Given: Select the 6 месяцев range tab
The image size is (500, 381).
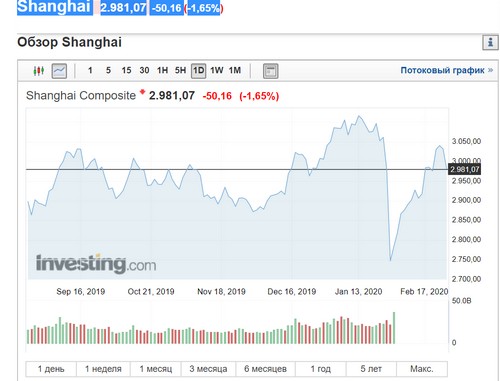Looking at the screenshot, I should coord(265,369).
